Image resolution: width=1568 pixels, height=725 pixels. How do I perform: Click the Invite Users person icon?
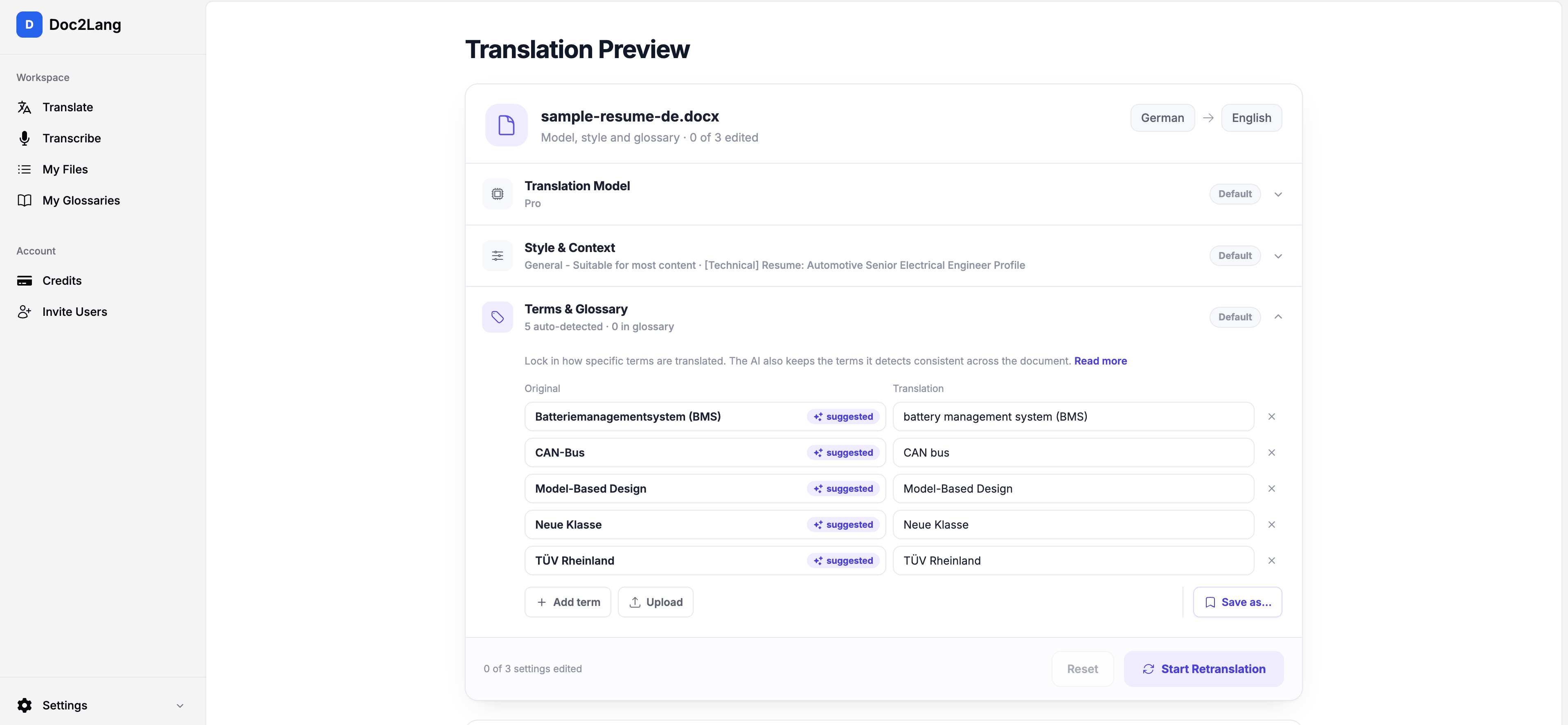(x=25, y=312)
